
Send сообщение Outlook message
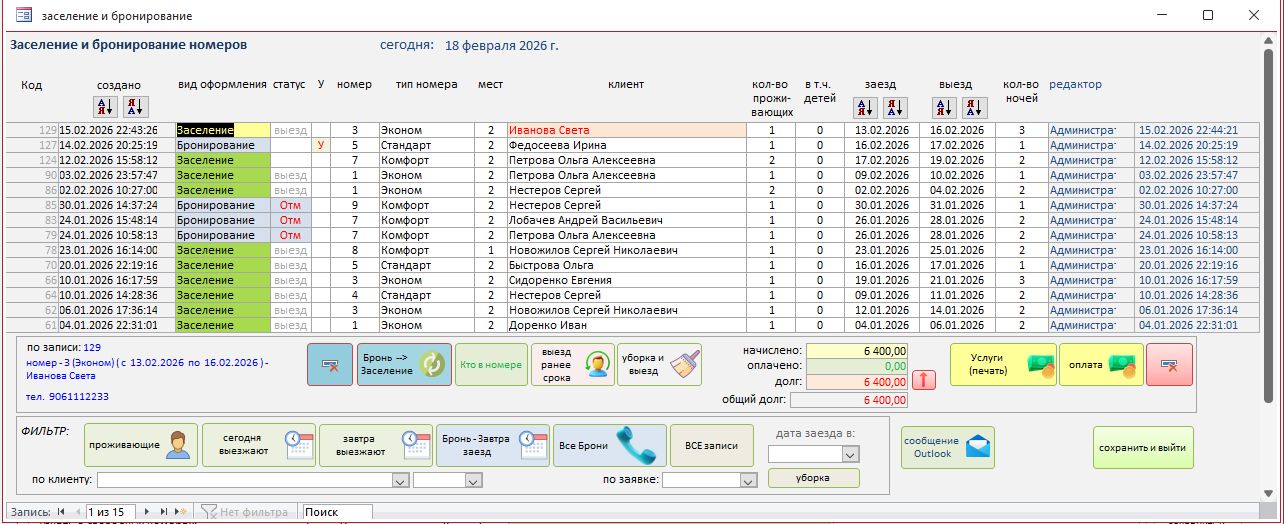(x=947, y=446)
